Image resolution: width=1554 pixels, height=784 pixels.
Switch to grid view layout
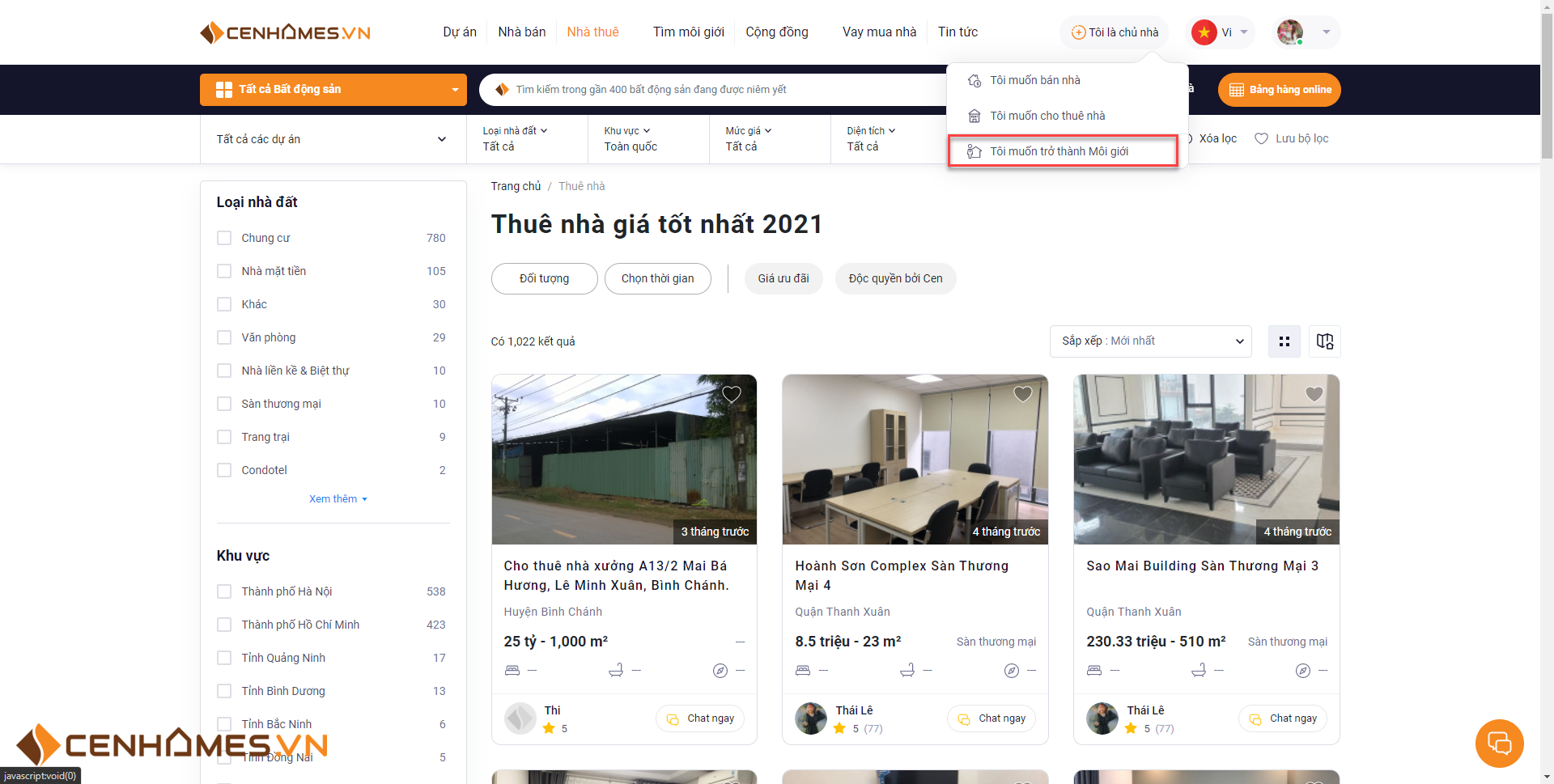[1284, 341]
